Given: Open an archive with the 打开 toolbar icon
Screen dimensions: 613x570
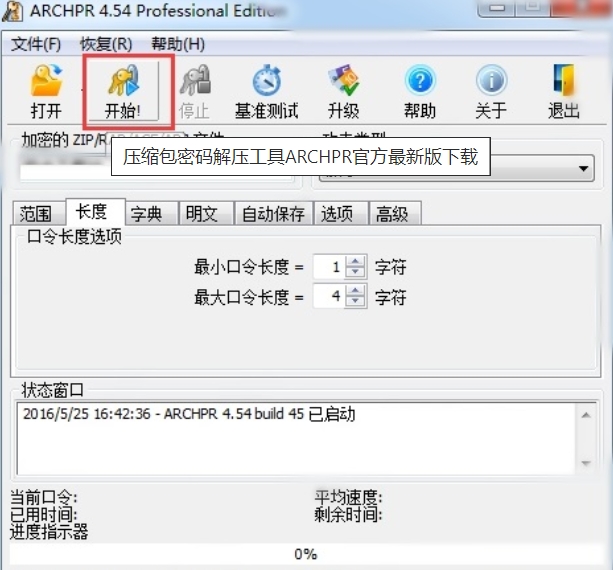Looking at the screenshot, I should tap(46, 92).
